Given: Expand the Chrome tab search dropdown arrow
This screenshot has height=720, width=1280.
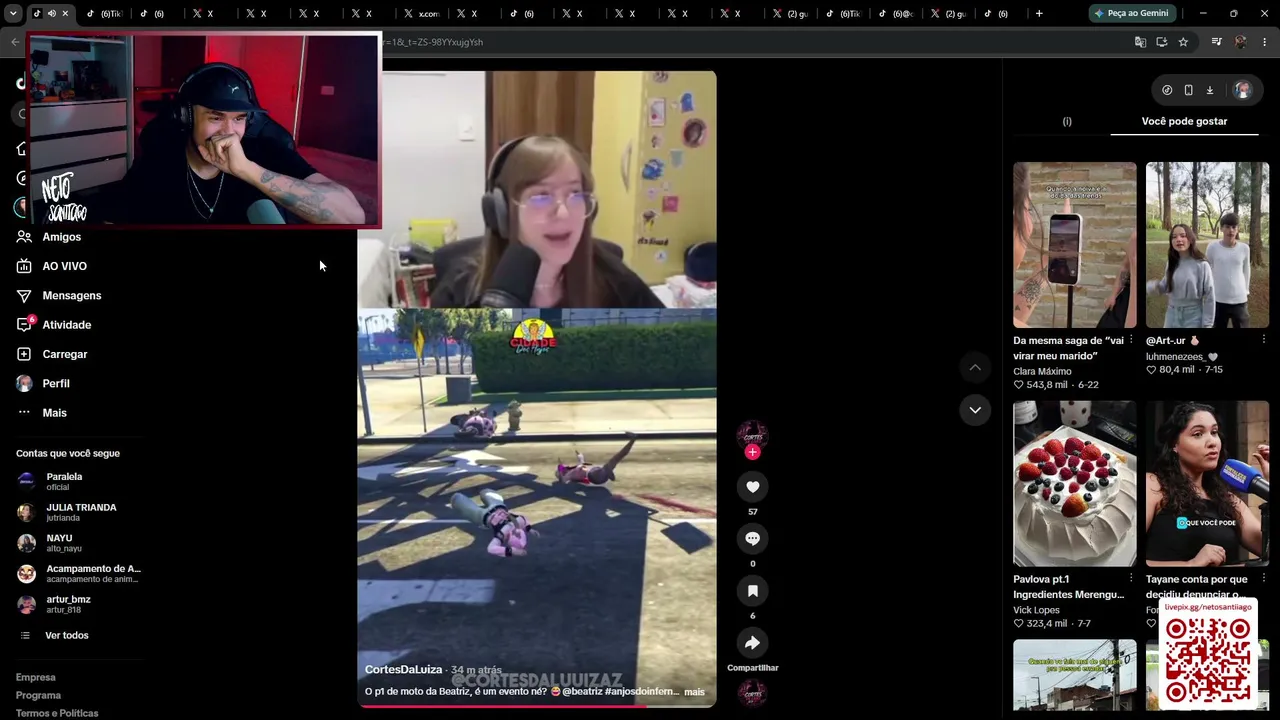Looking at the screenshot, I should [13, 13].
